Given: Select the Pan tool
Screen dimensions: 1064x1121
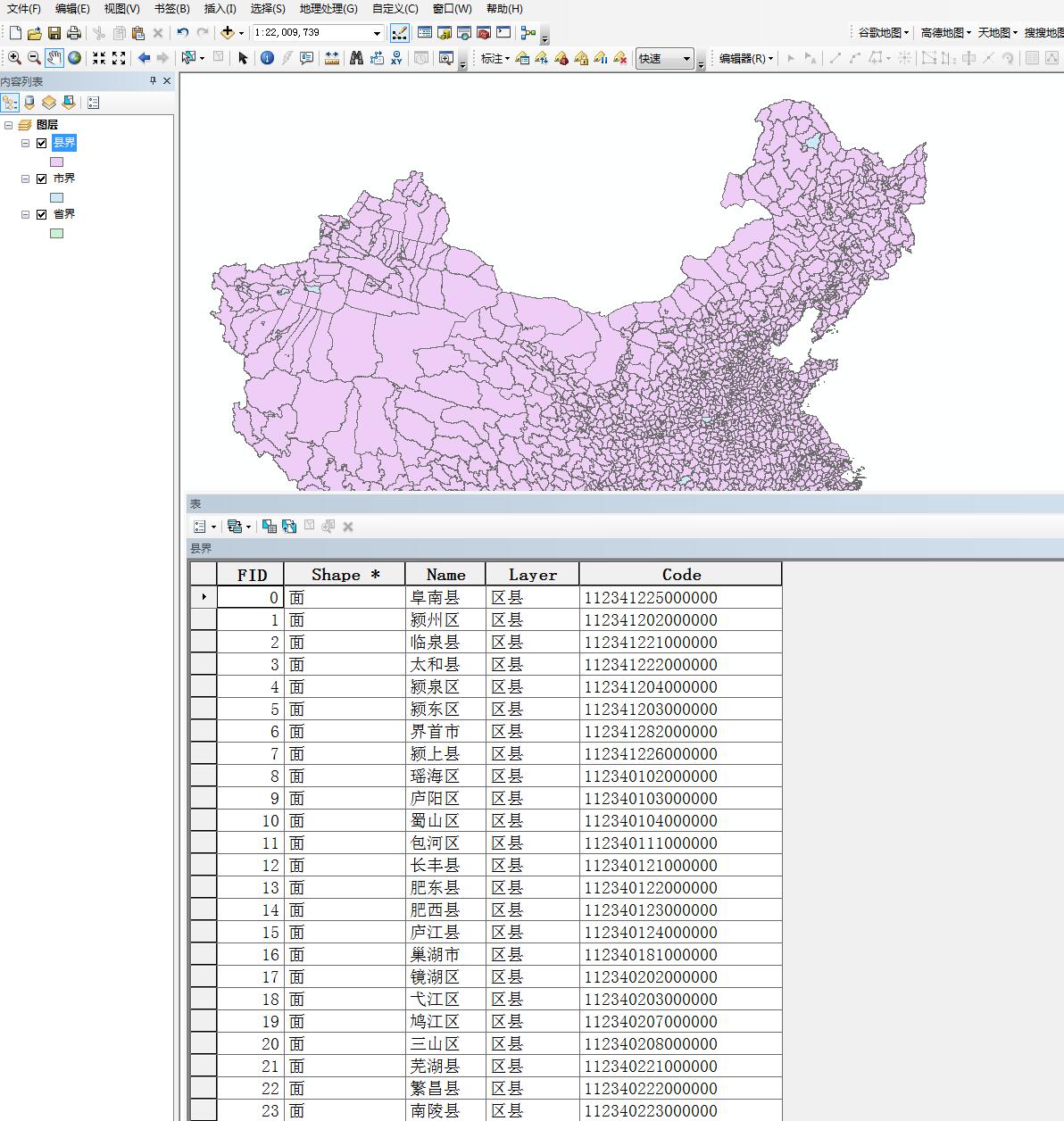Looking at the screenshot, I should pyautogui.click(x=53, y=58).
